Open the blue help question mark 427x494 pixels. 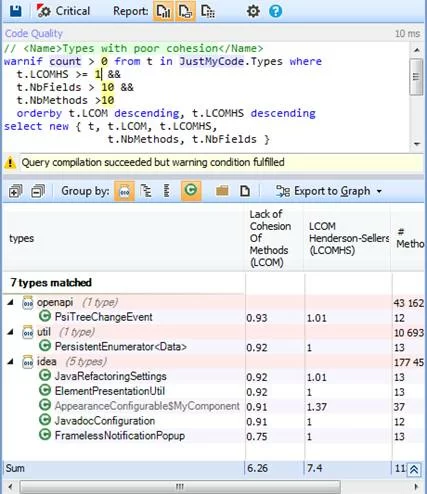click(x=275, y=11)
